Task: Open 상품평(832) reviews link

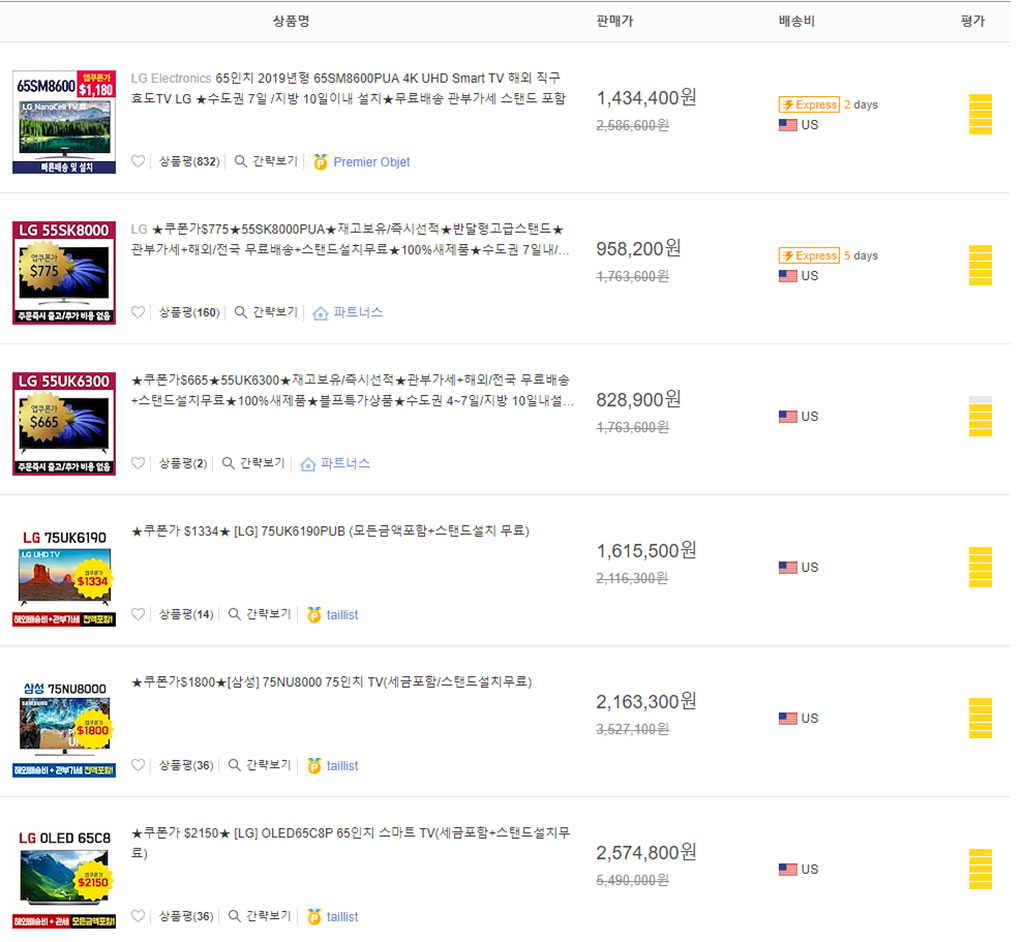Action: coord(189,161)
